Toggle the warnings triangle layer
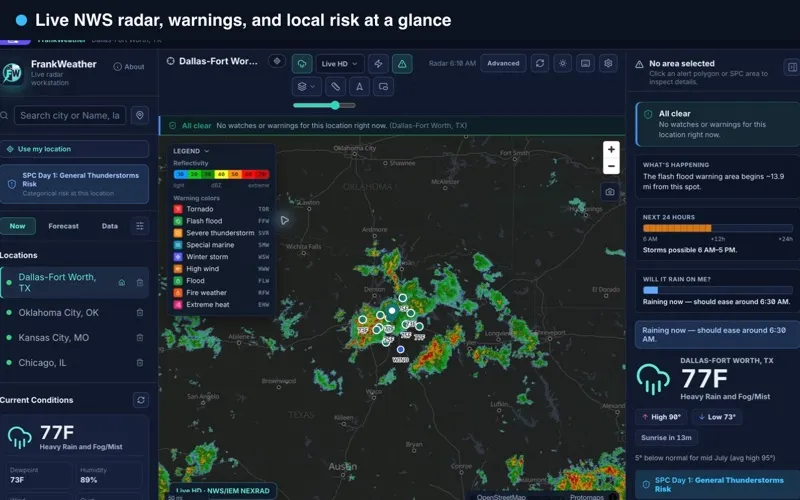Viewport: 800px width, 500px height. tap(402, 64)
